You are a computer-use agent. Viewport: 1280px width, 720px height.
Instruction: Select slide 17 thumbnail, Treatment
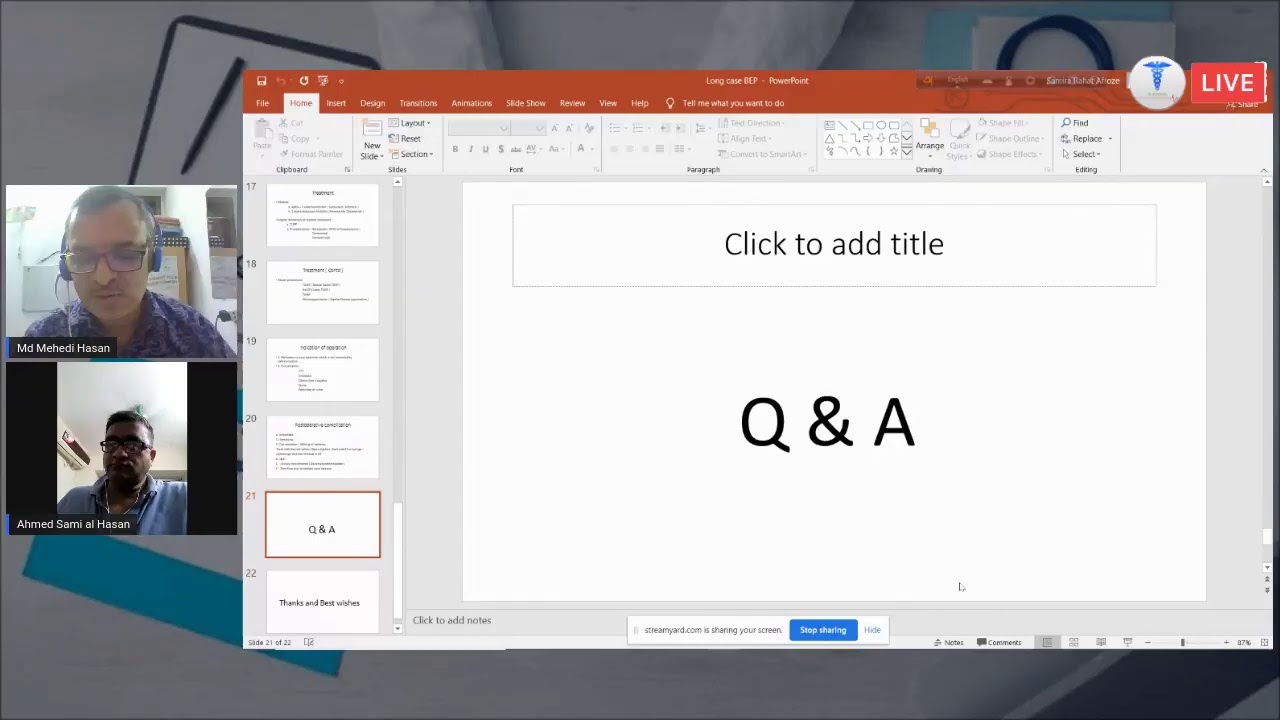pyautogui.click(x=323, y=214)
